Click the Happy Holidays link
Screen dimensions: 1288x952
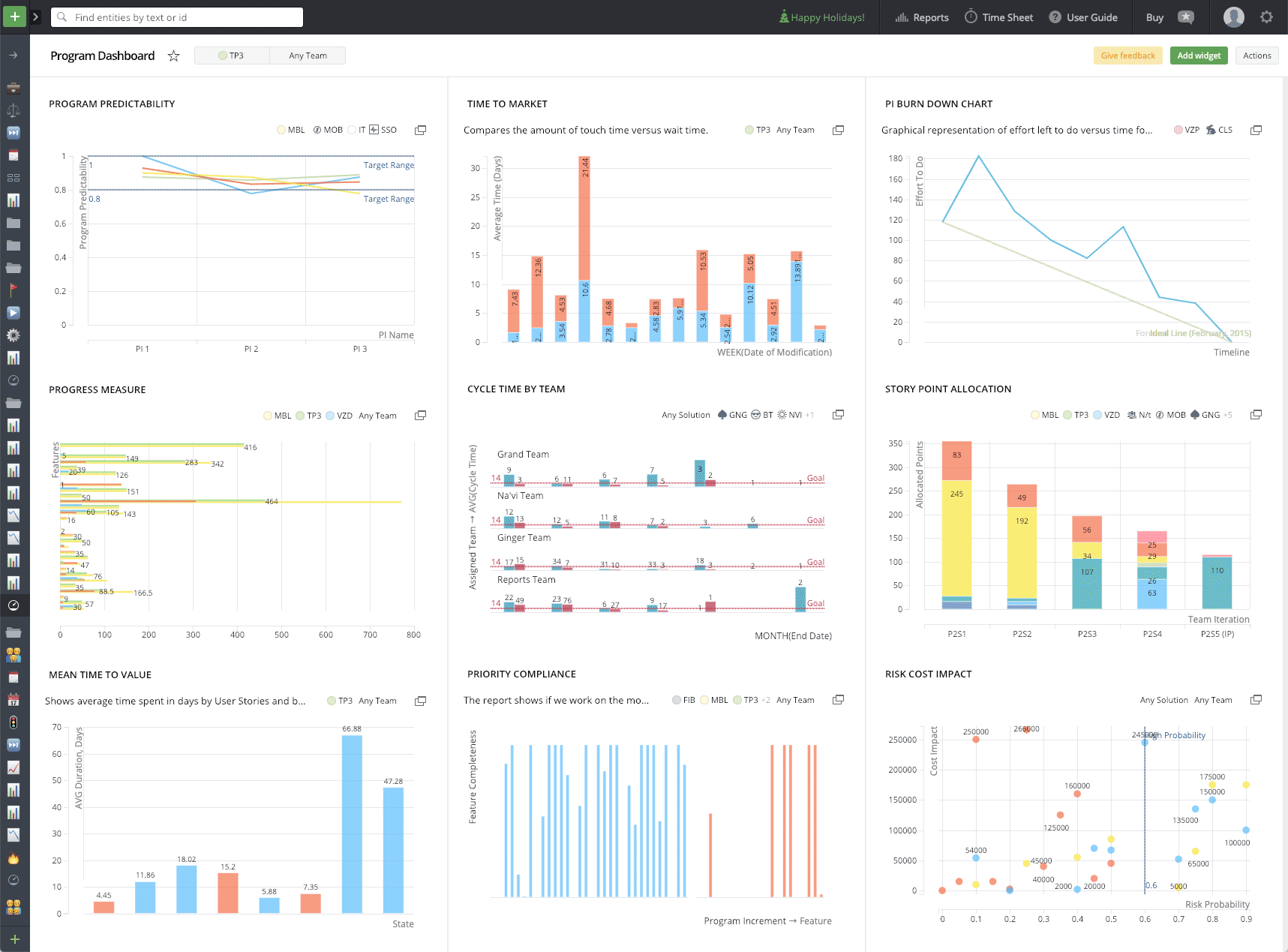822,17
